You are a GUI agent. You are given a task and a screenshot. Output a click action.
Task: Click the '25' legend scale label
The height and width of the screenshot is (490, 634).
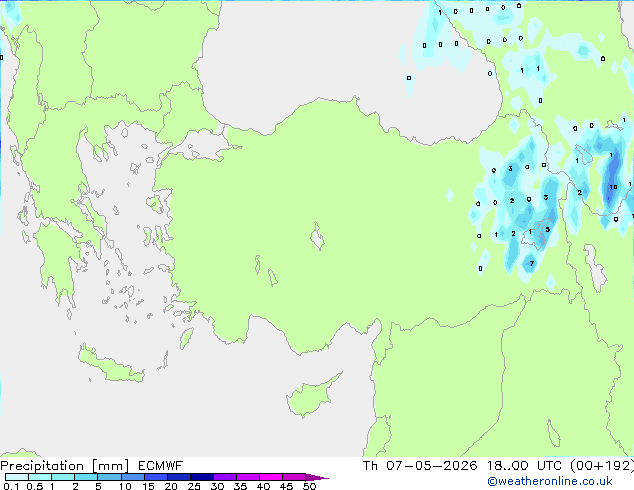(x=194, y=486)
